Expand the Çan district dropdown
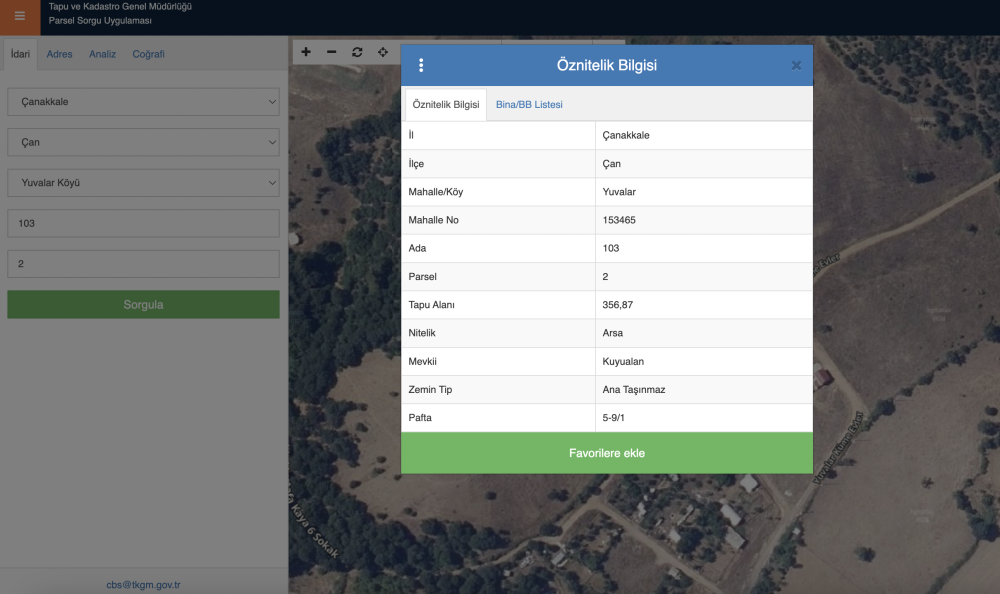Viewport: 1000px width, 594px height. pyautogui.click(x=143, y=142)
